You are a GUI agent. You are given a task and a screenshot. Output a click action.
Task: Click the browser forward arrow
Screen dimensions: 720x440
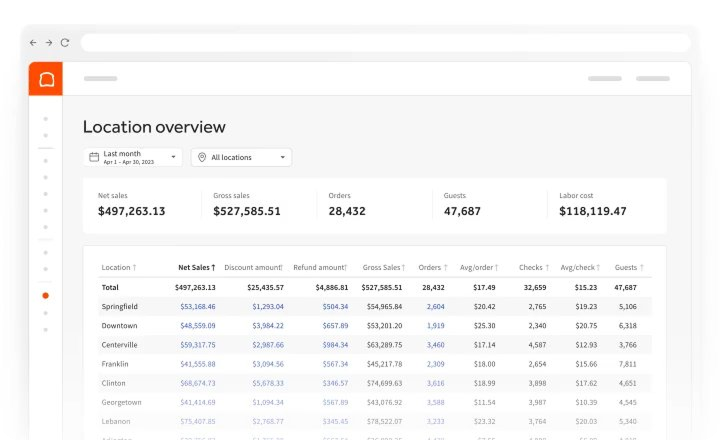(x=49, y=43)
